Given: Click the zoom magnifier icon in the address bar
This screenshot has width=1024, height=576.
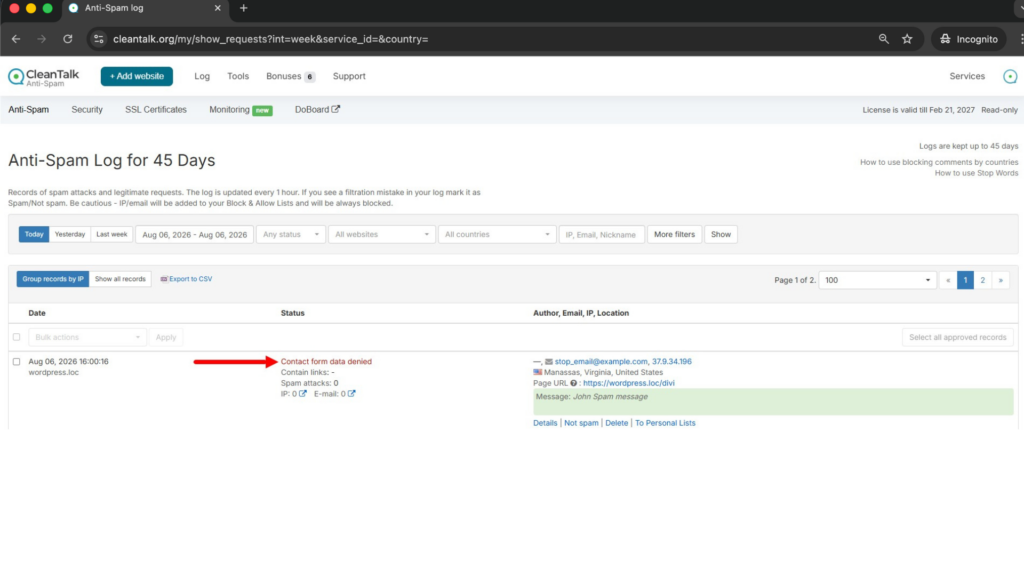Looking at the screenshot, I should point(884,39).
